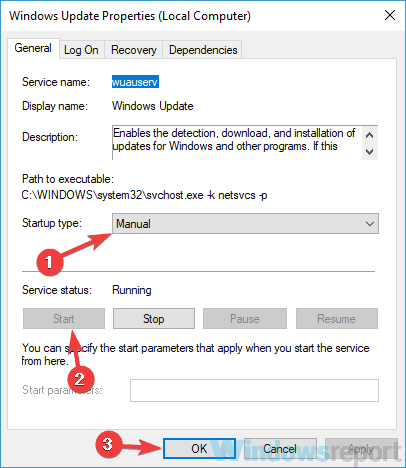This screenshot has height=468, width=406.
Task: Confirm changes with the OK button
Action: [x=199, y=448]
